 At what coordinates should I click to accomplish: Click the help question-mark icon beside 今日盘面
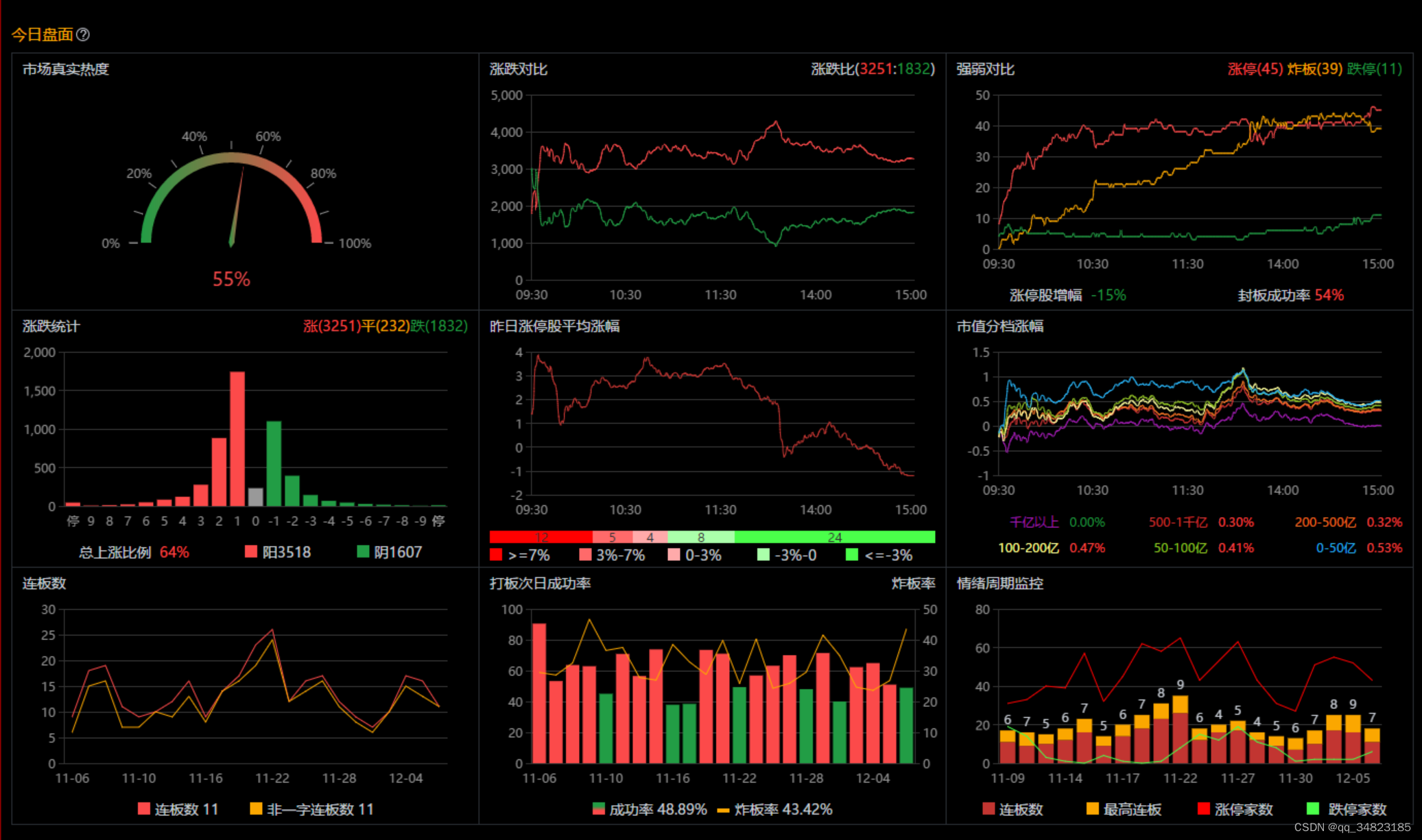(83, 34)
